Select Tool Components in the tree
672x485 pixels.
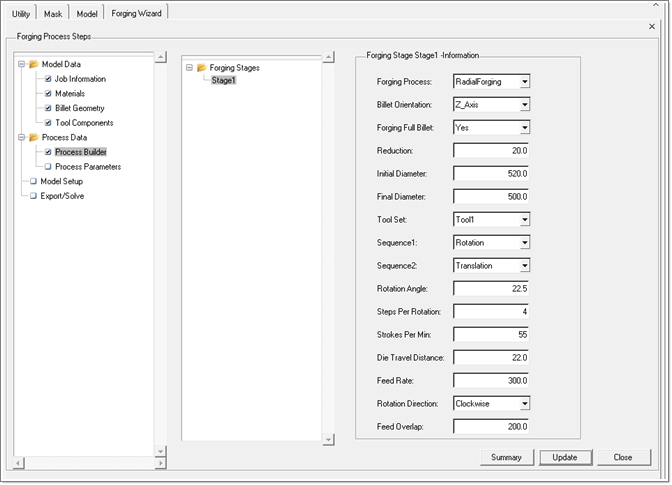pyautogui.click(x=84, y=123)
